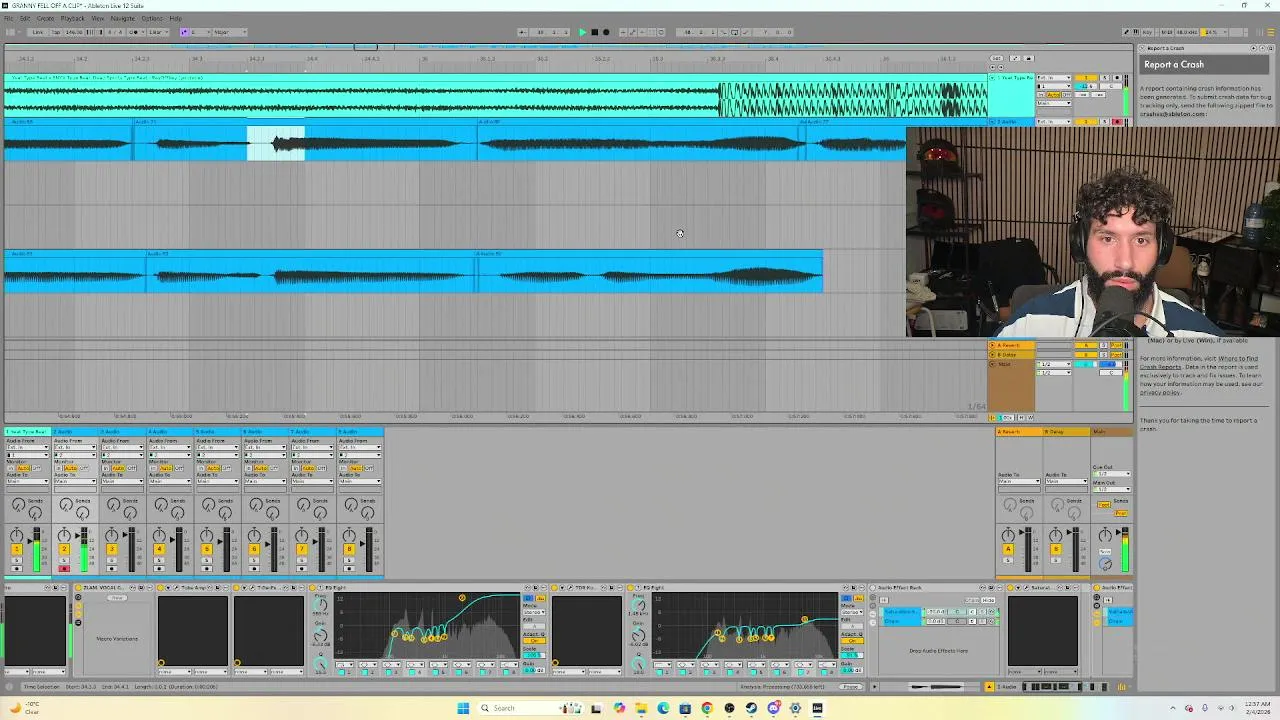This screenshot has height=720, width=1280.
Task: Open A Reverb Audio To dropdown
Action: (1019, 481)
